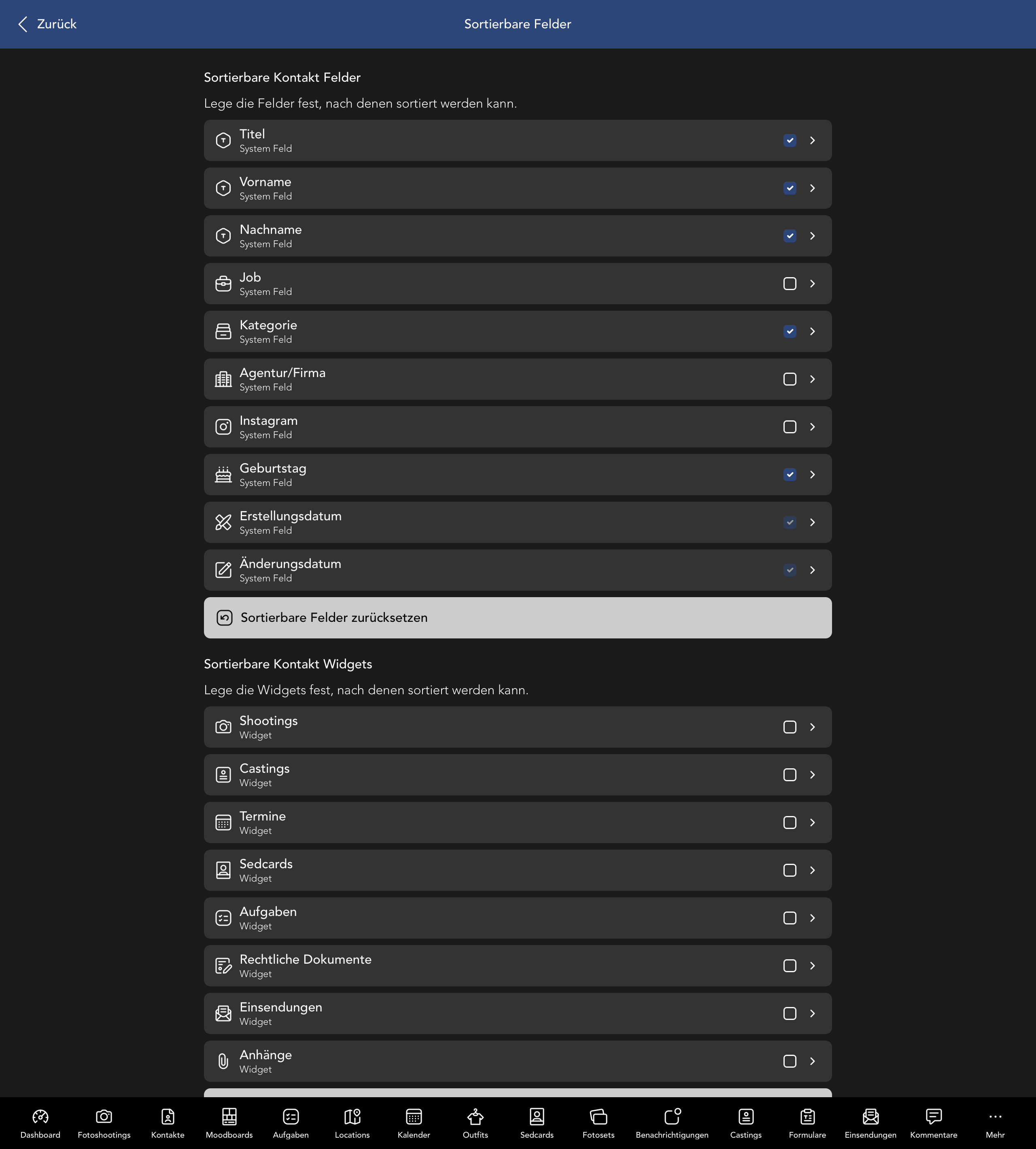Enable the Aufgaben widget checkbox
The width and height of the screenshot is (1036, 1149).
coord(790,918)
